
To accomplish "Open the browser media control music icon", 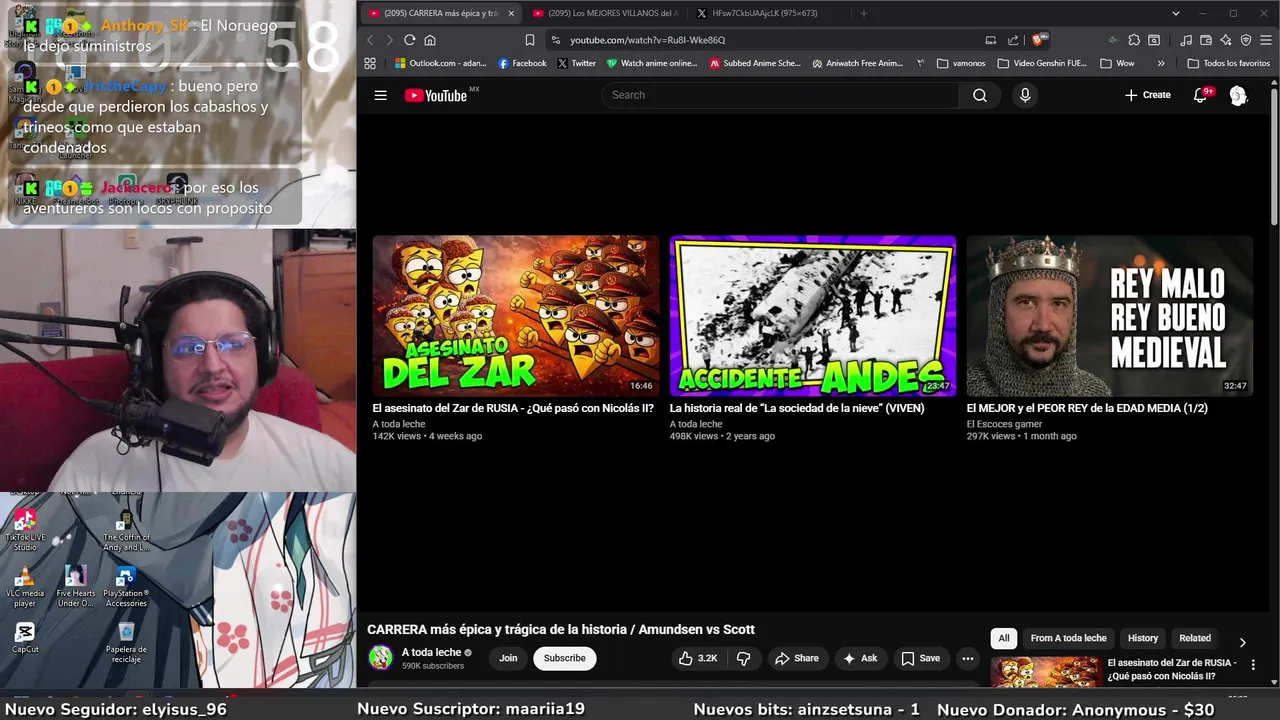I will click(1186, 40).
